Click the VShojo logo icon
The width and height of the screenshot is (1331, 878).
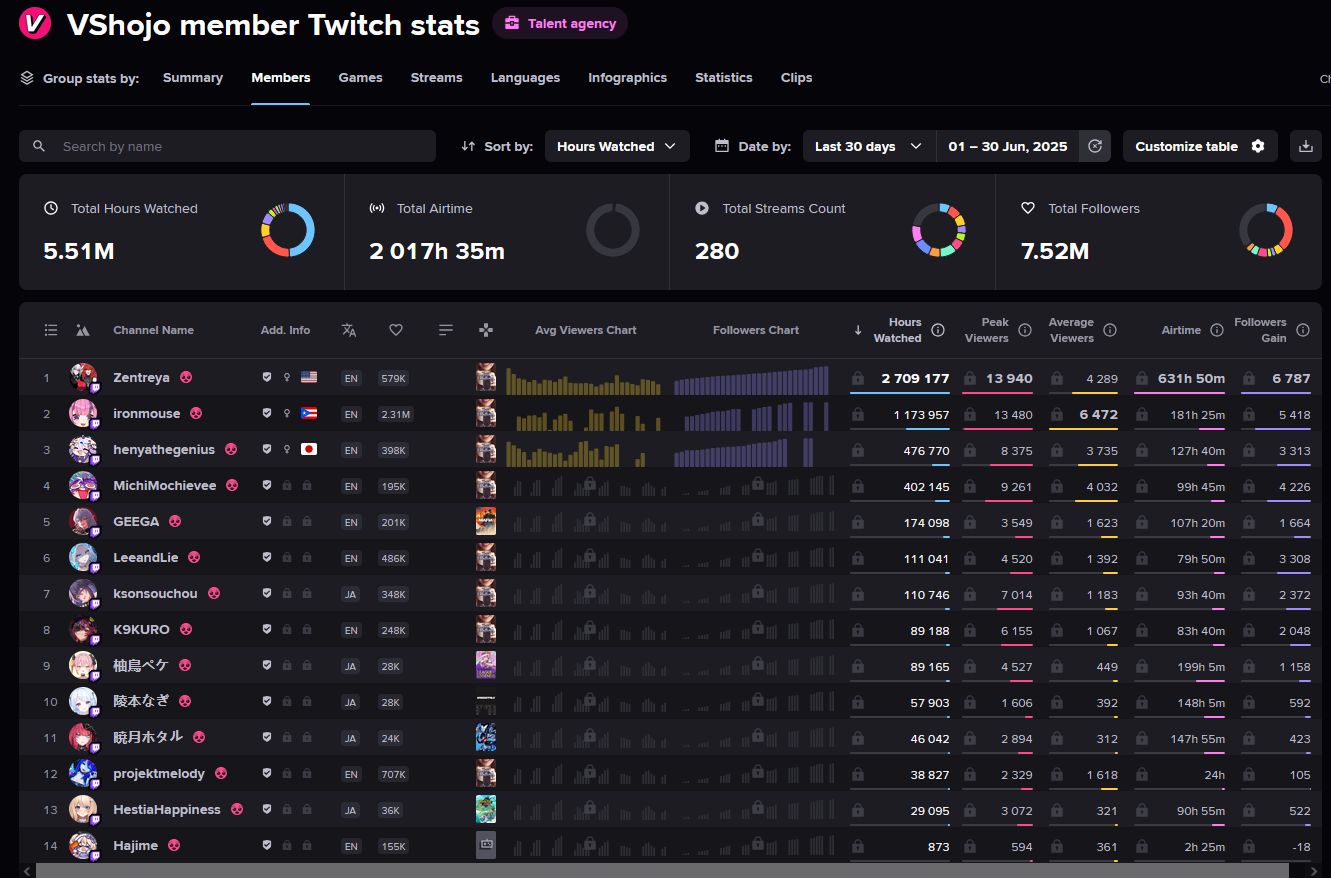click(35, 24)
